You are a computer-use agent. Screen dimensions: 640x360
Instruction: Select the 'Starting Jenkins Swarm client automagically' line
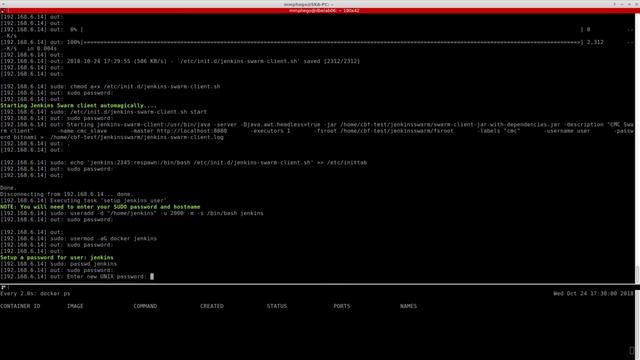78,106
